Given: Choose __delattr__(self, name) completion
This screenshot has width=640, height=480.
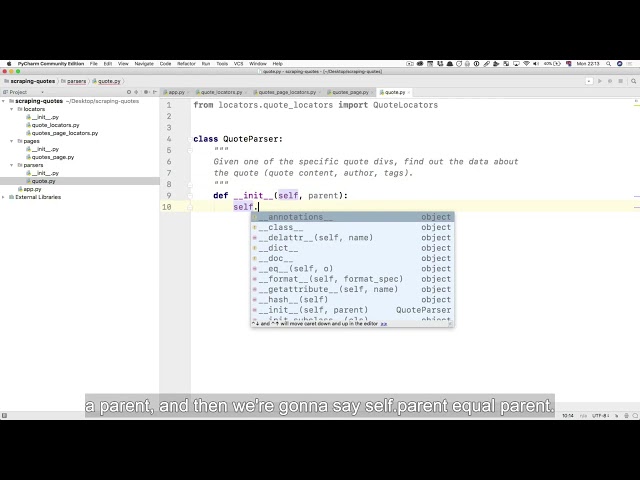Looking at the screenshot, I should 352,238.
